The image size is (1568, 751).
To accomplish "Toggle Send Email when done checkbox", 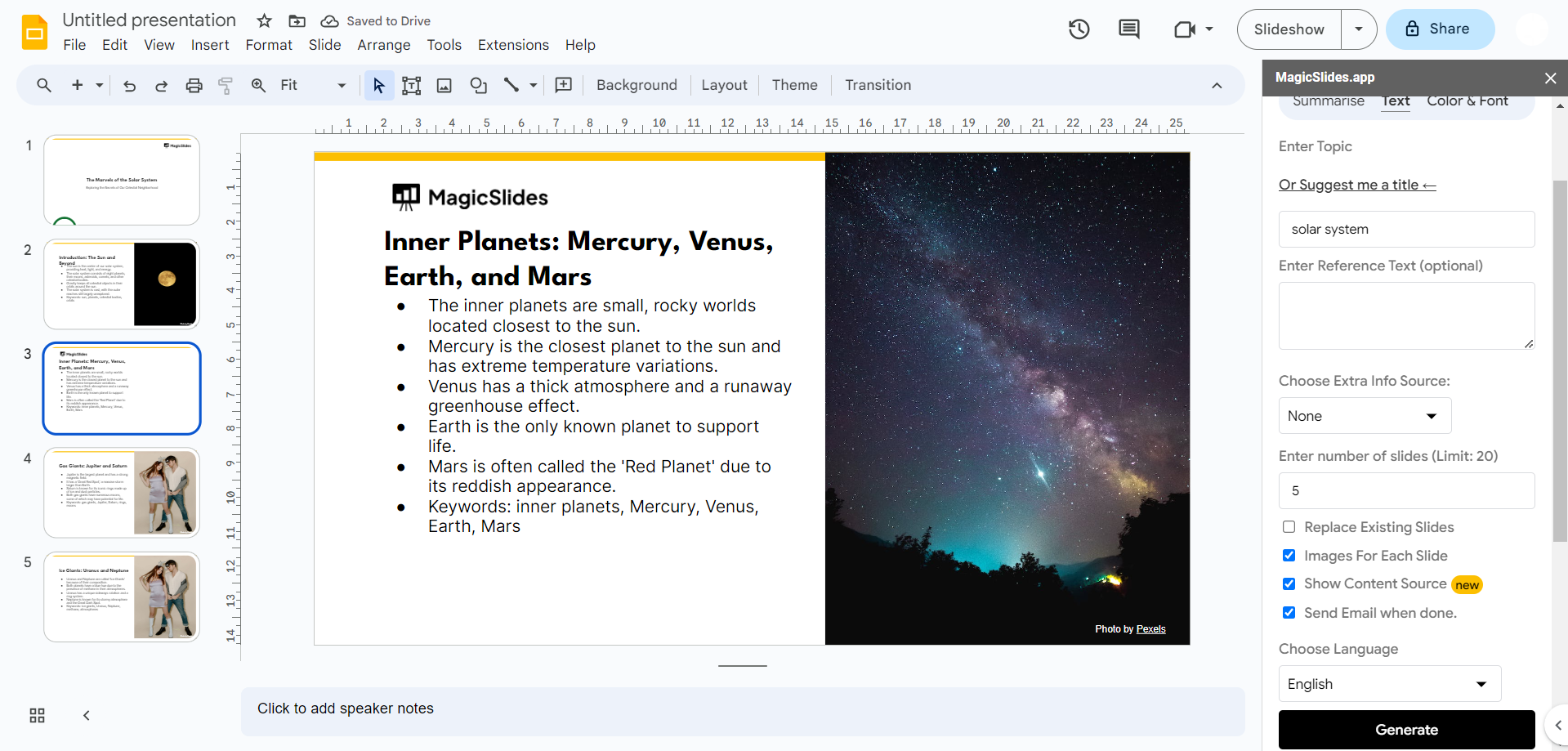I will 1289,613.
